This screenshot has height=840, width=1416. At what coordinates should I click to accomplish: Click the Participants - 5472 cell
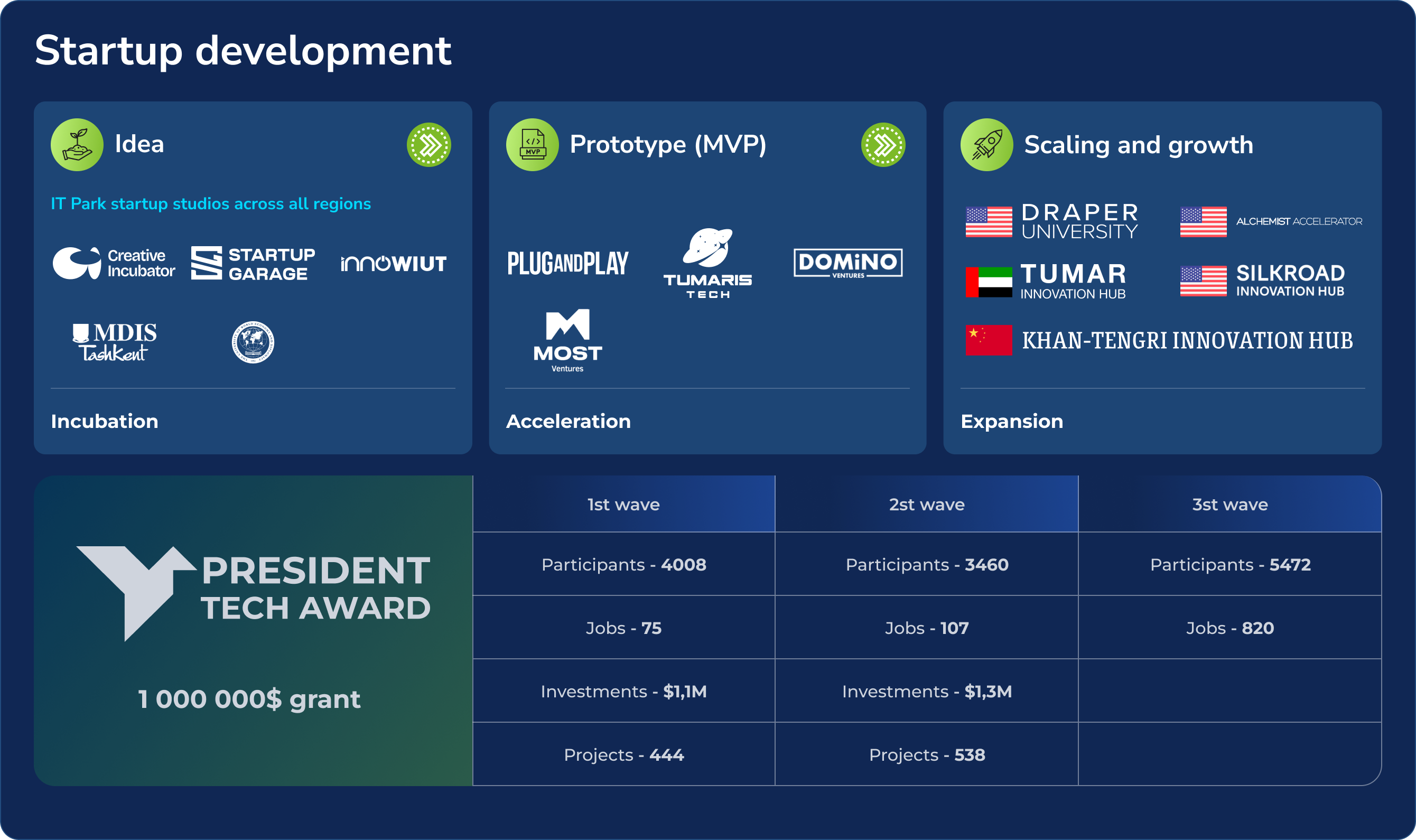[x=1231, y=564]
